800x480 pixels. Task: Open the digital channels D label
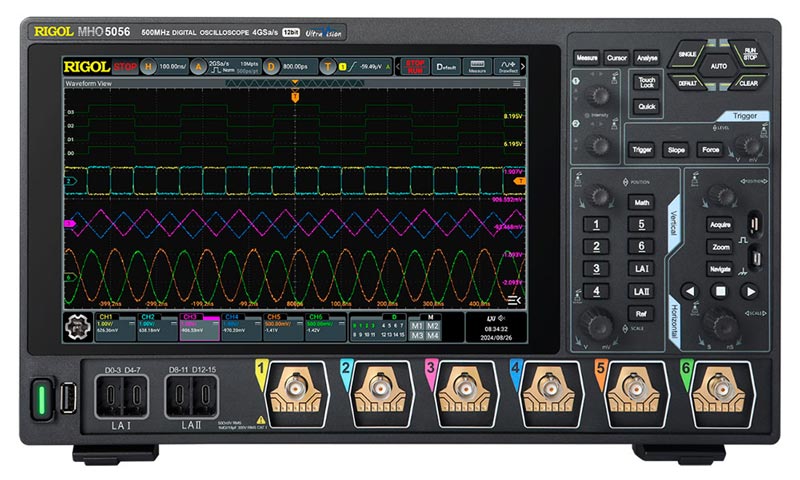click(393, 317)
